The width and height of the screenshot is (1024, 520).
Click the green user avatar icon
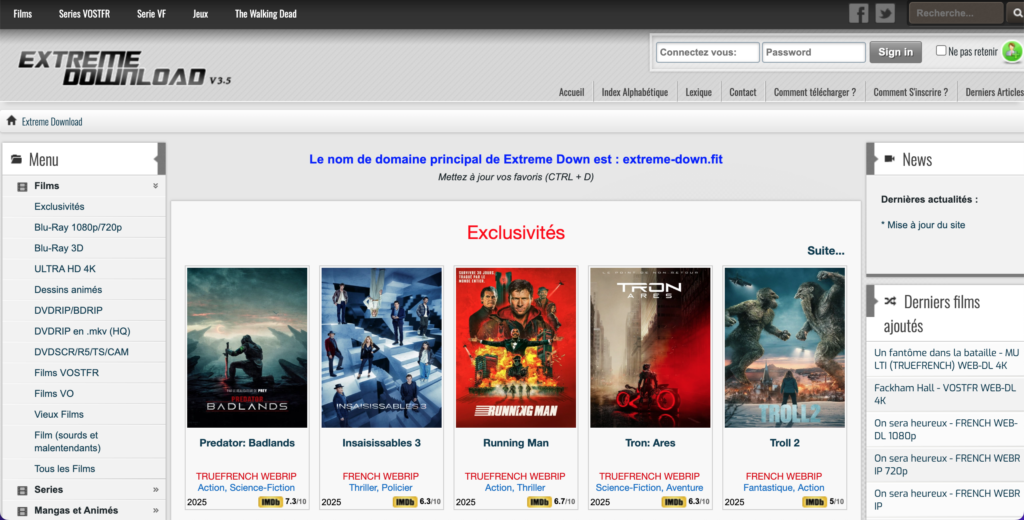[1012, 52]
